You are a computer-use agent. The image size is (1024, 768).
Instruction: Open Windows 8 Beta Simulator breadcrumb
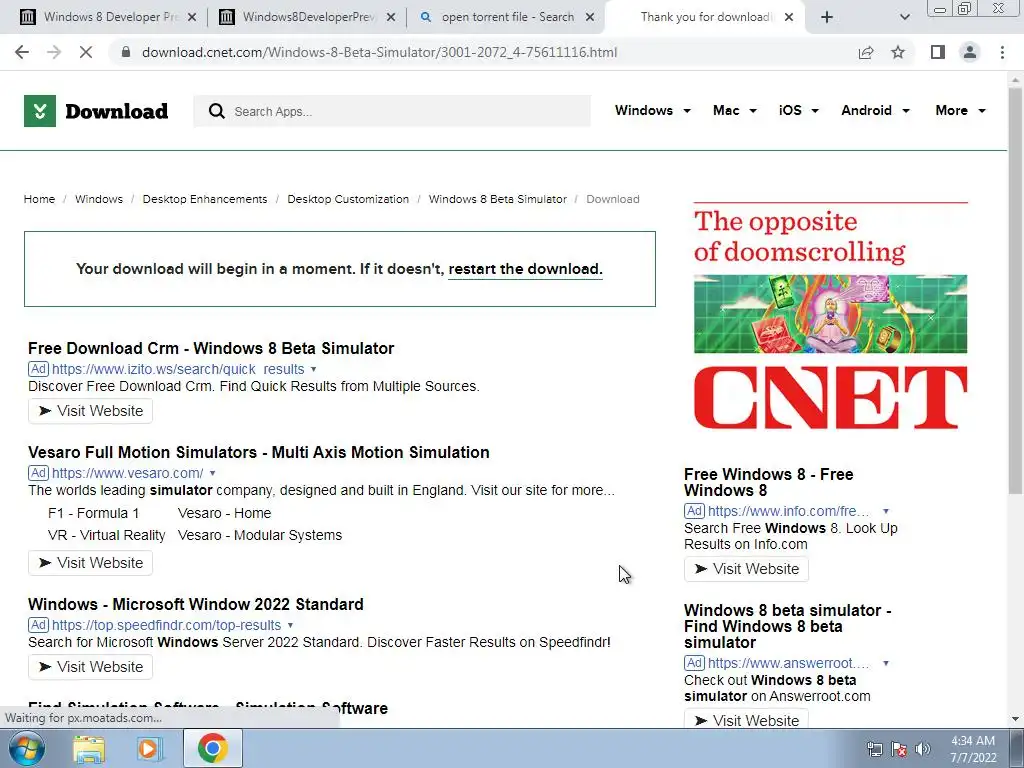[498, 199]
